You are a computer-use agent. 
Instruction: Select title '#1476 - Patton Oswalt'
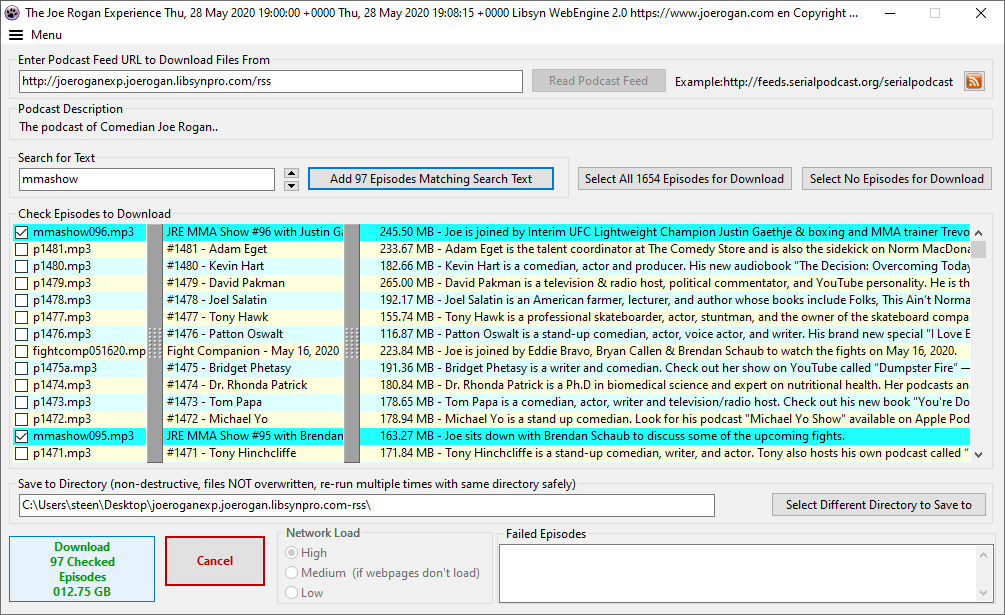pos(225,334)
